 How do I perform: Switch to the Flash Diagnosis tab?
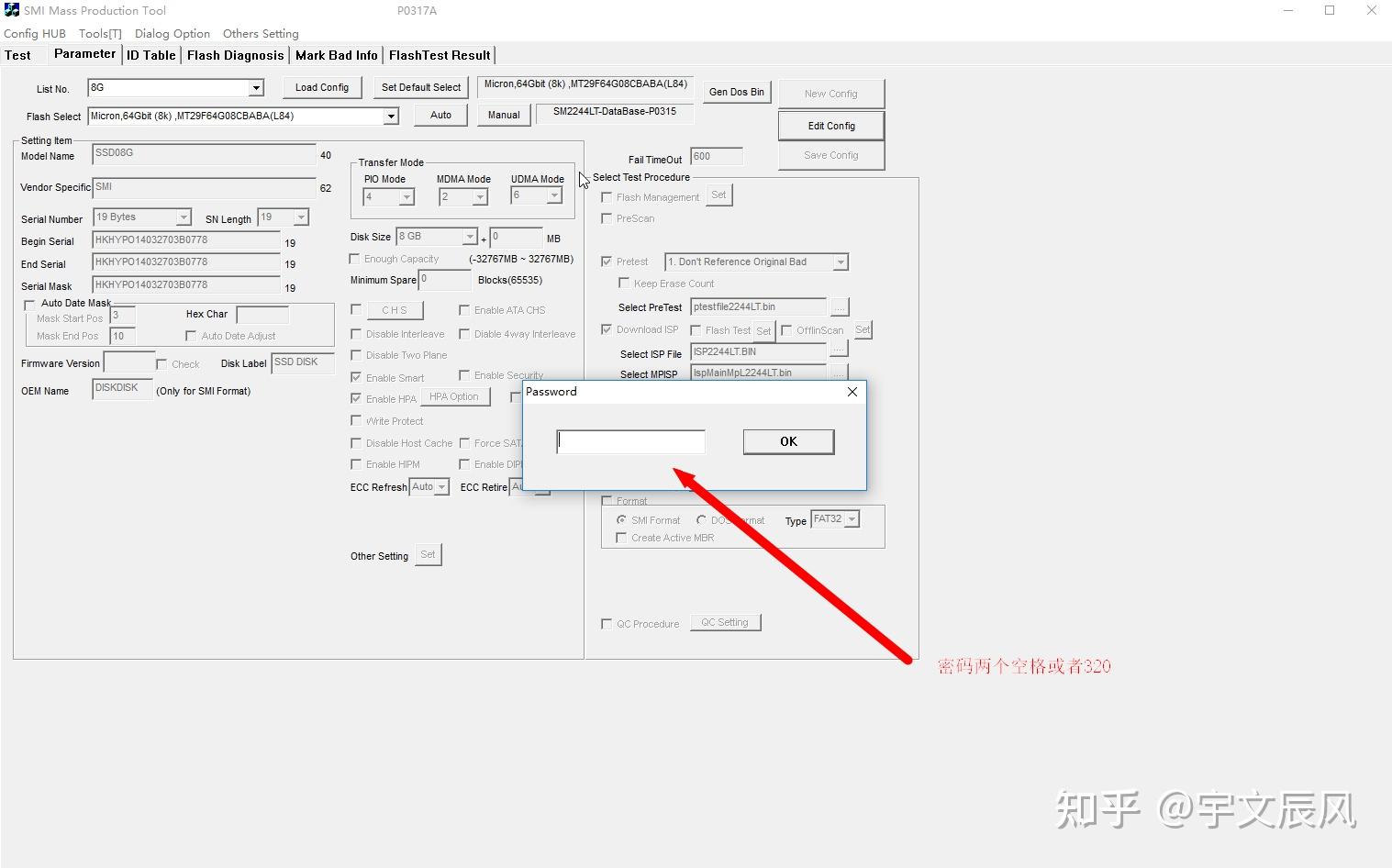click(235, 55)
